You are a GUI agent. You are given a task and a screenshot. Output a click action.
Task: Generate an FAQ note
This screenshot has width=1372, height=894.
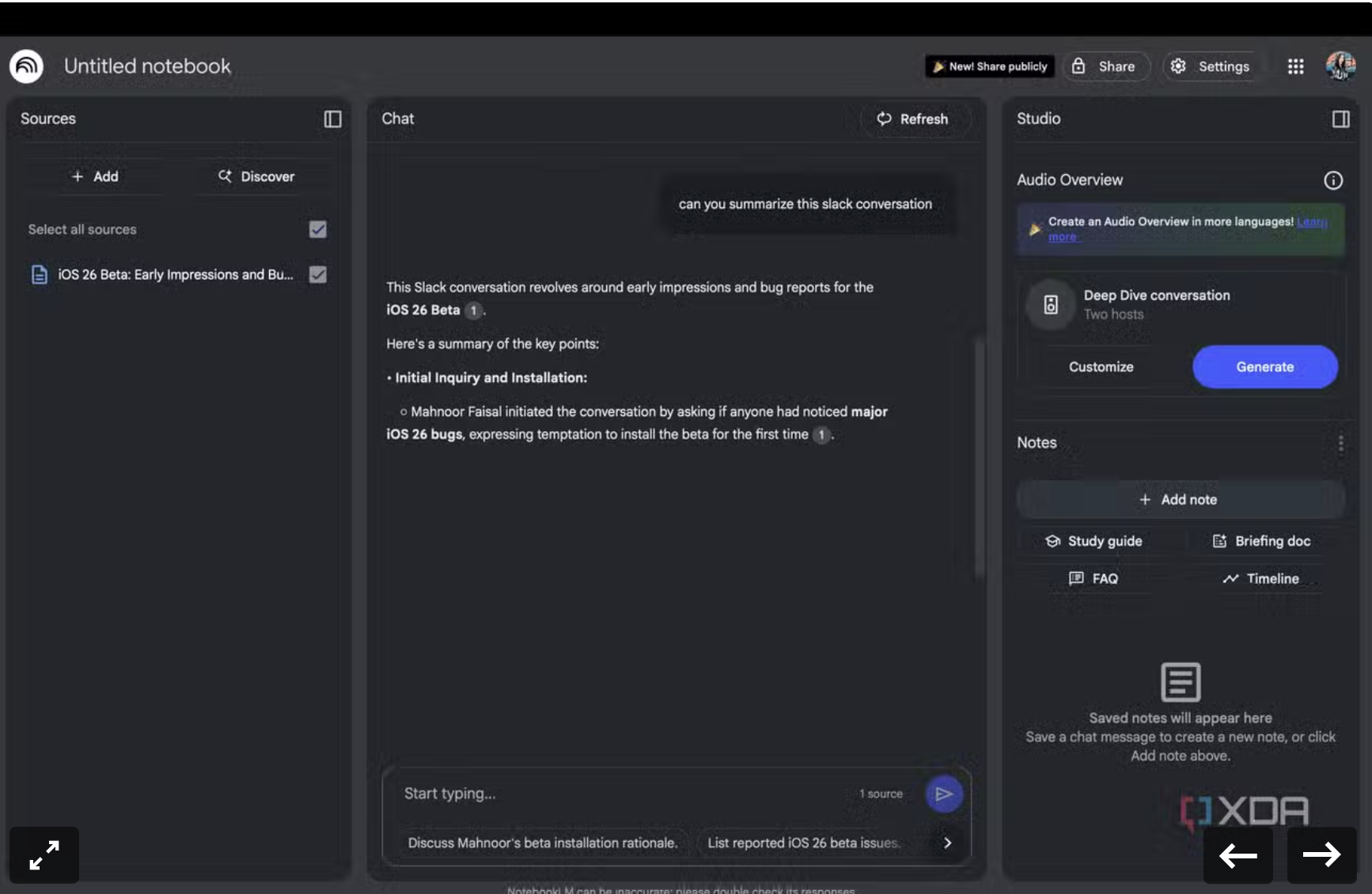coord(1093,578)
